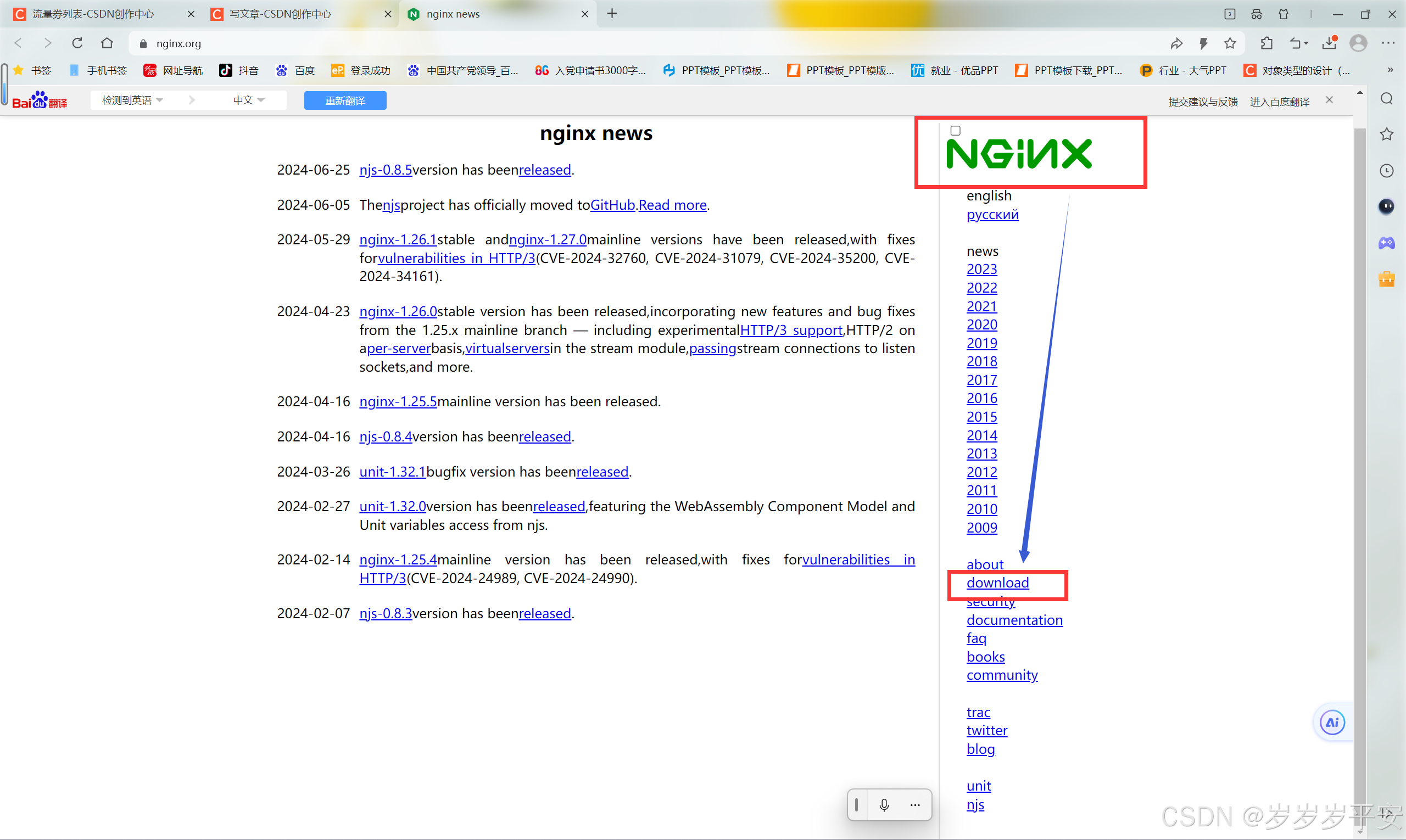Switch to the 流量券列表-CSDN创作中心 tab
The image size is (1406, 840).
[93, 14]
